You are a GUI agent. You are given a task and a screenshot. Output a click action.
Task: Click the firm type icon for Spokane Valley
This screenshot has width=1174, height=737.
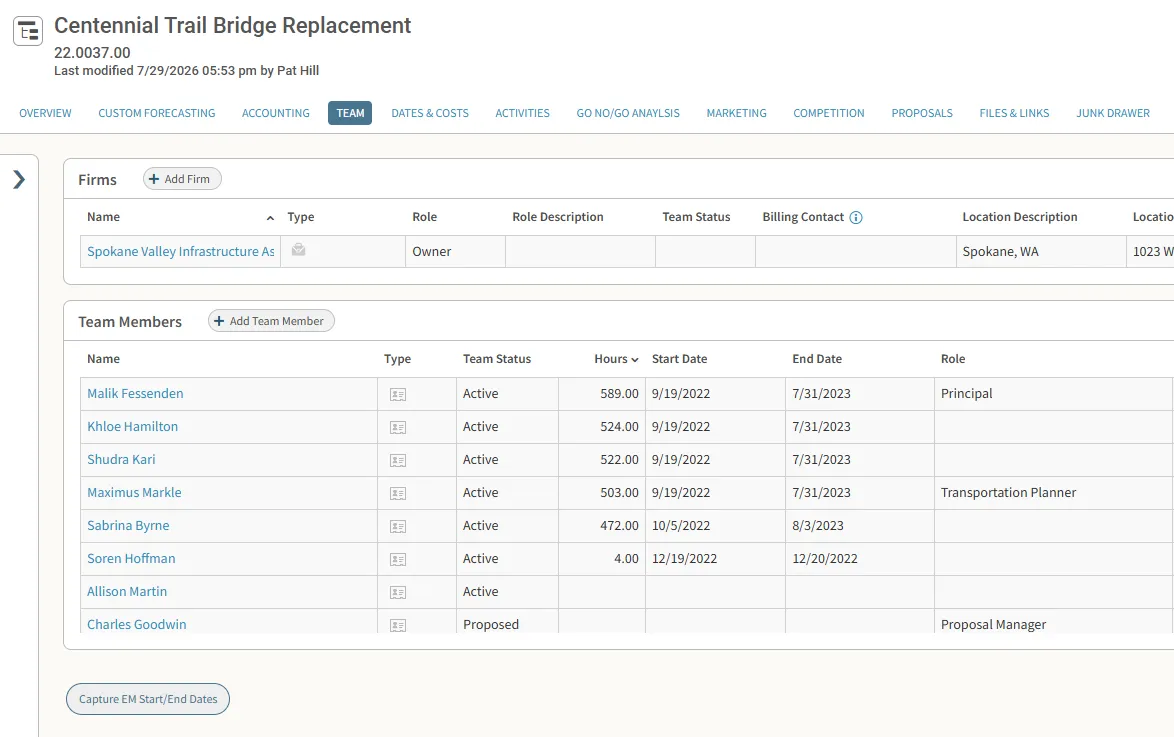tap(298, 250)
